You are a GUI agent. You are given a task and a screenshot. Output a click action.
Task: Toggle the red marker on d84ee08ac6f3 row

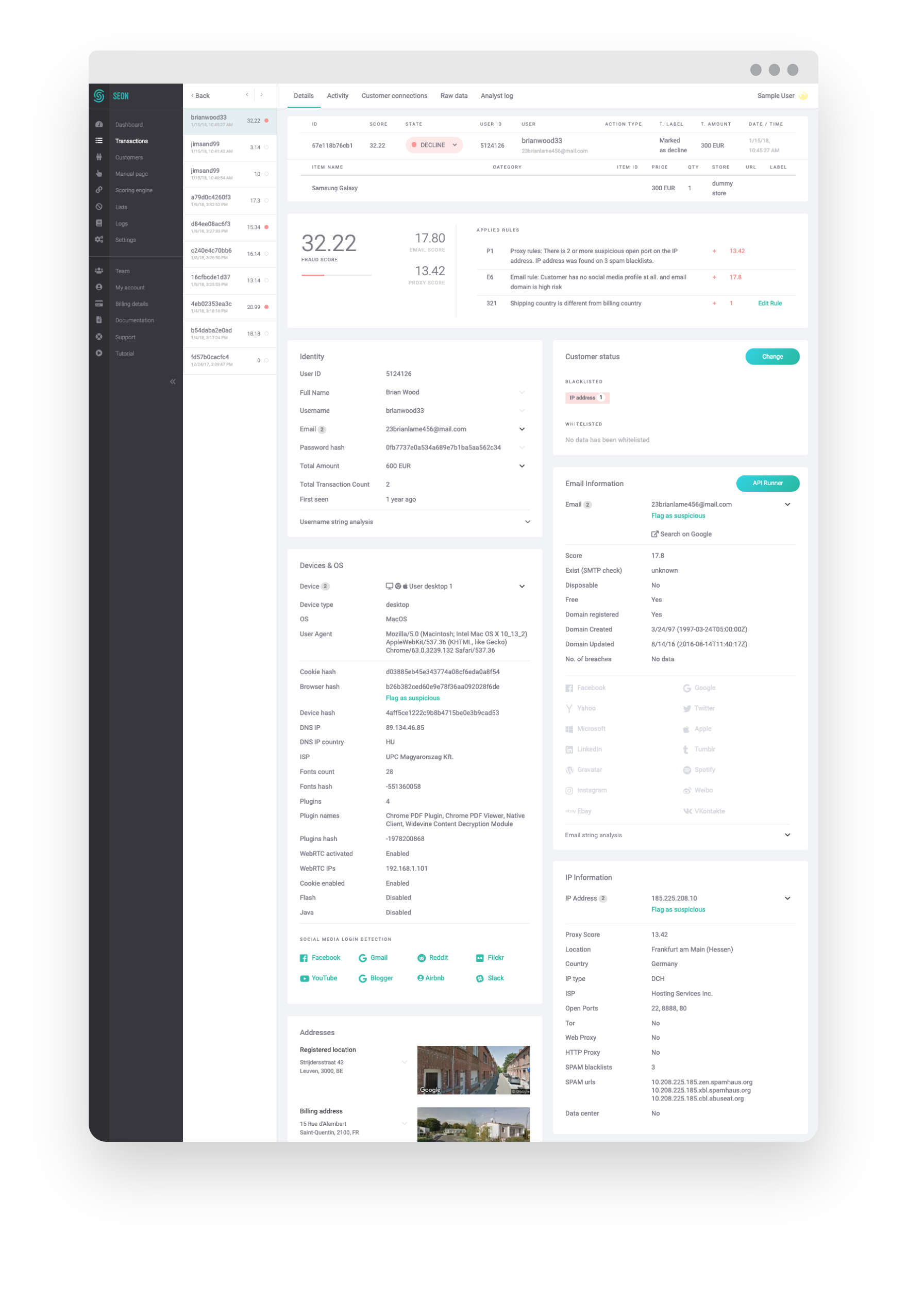point(266,227)
